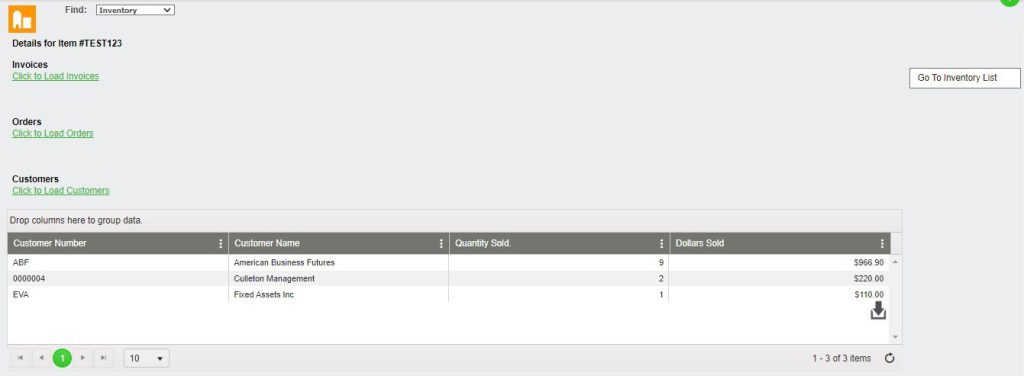Viewport: 1024px width, 376px height.
Task: Download grid data with export icon
Action: coord(878,311)
